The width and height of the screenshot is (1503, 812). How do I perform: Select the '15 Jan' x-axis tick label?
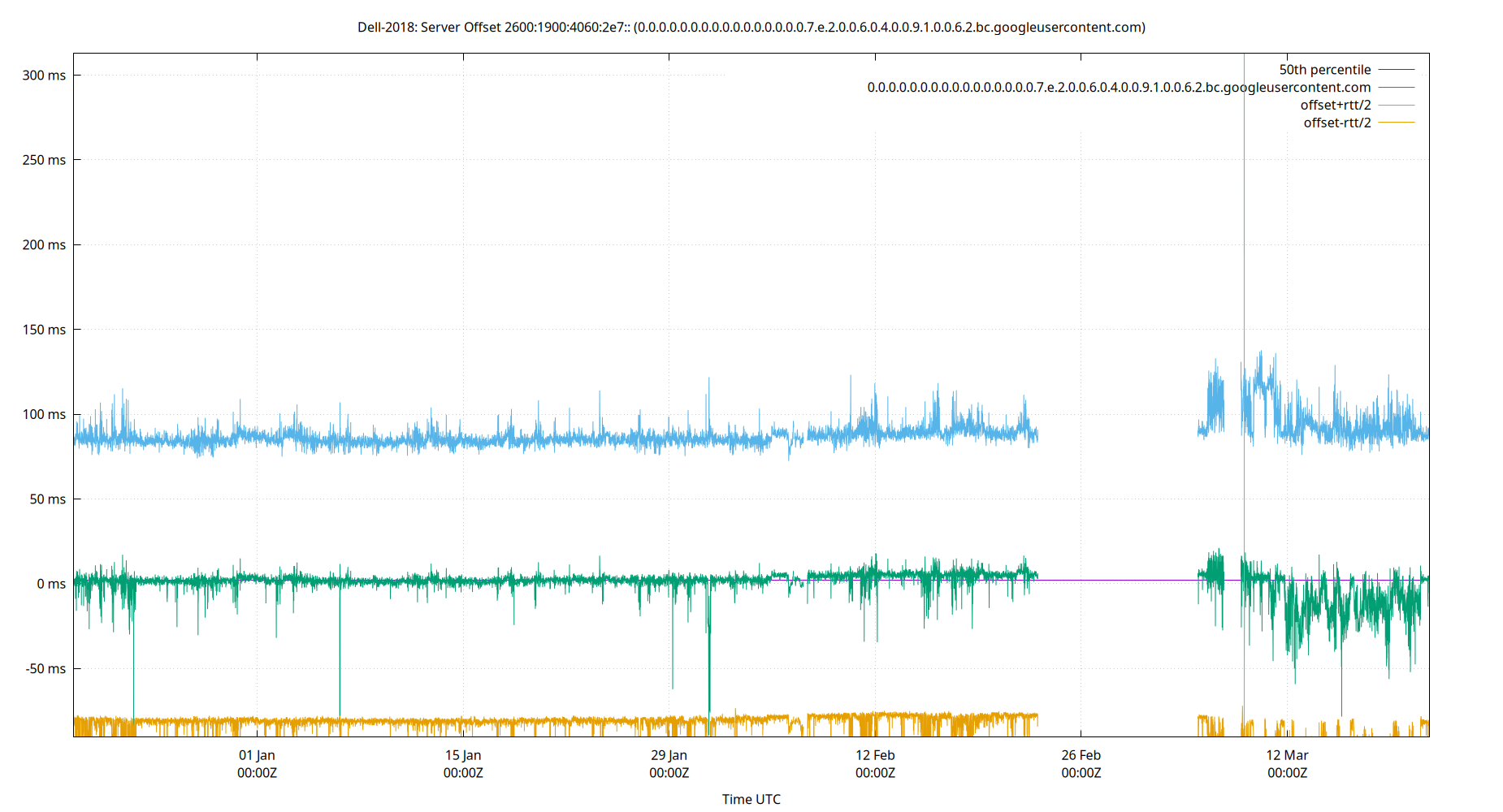point(463,755)
